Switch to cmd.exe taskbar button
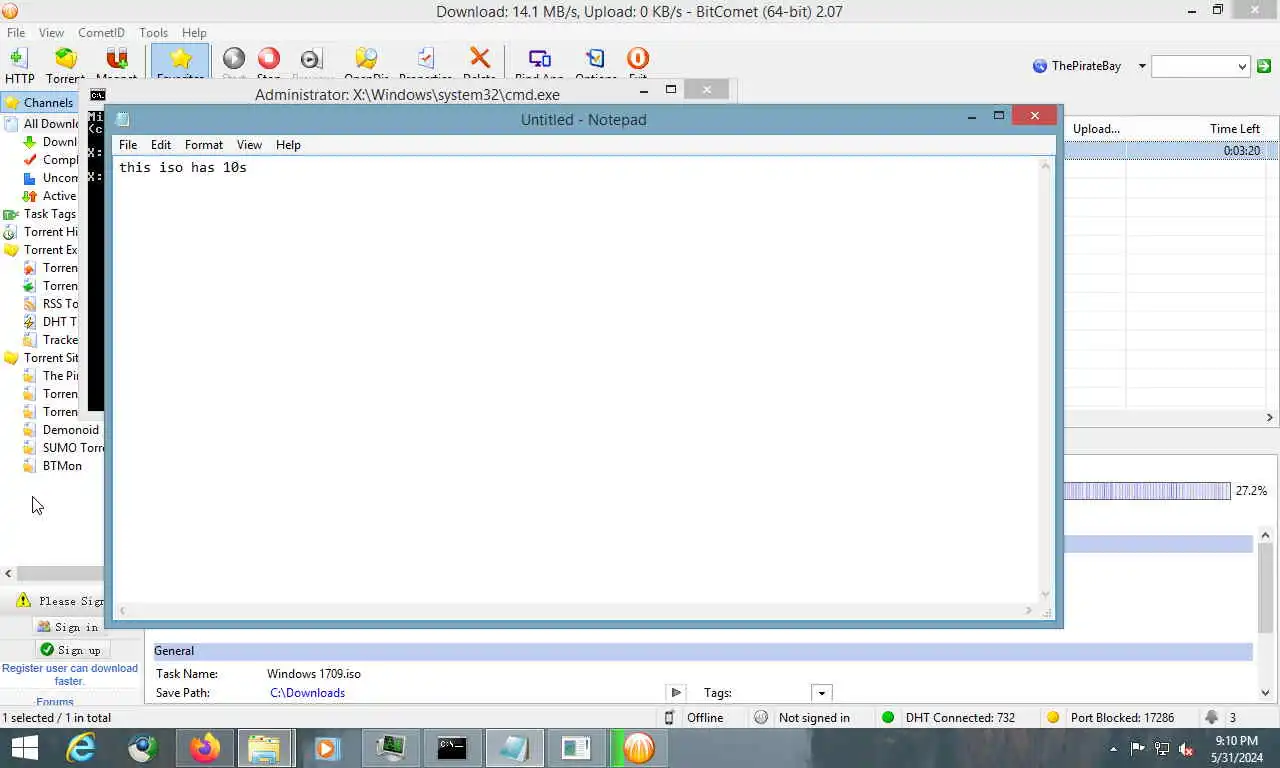The height and width of the screenshot is (768, 1280). (x=452, y=748)
